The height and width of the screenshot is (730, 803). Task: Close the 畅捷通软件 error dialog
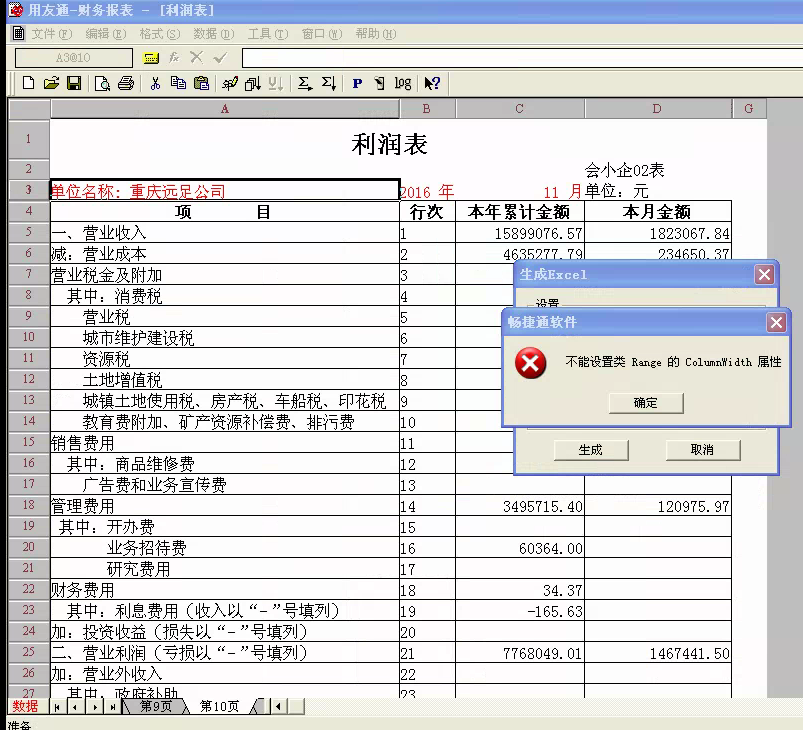(776, 323)
